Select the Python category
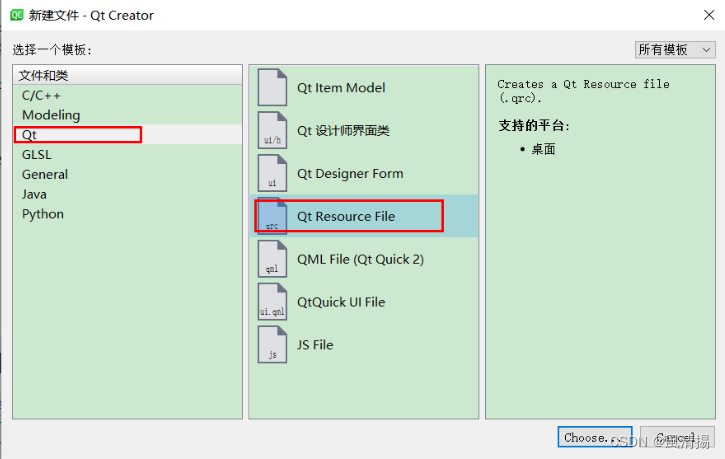Image resolution: width=725 pixels, height=459 pixels. click(127, 214)
